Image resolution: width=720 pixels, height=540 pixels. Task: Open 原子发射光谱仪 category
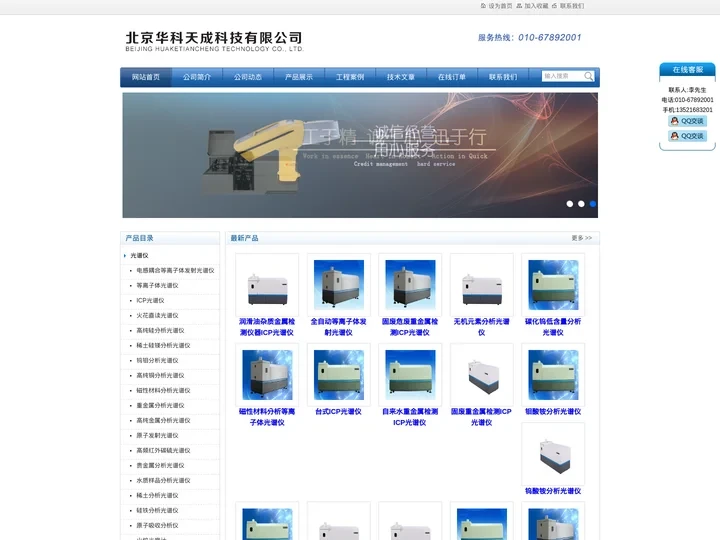[158, 436]
